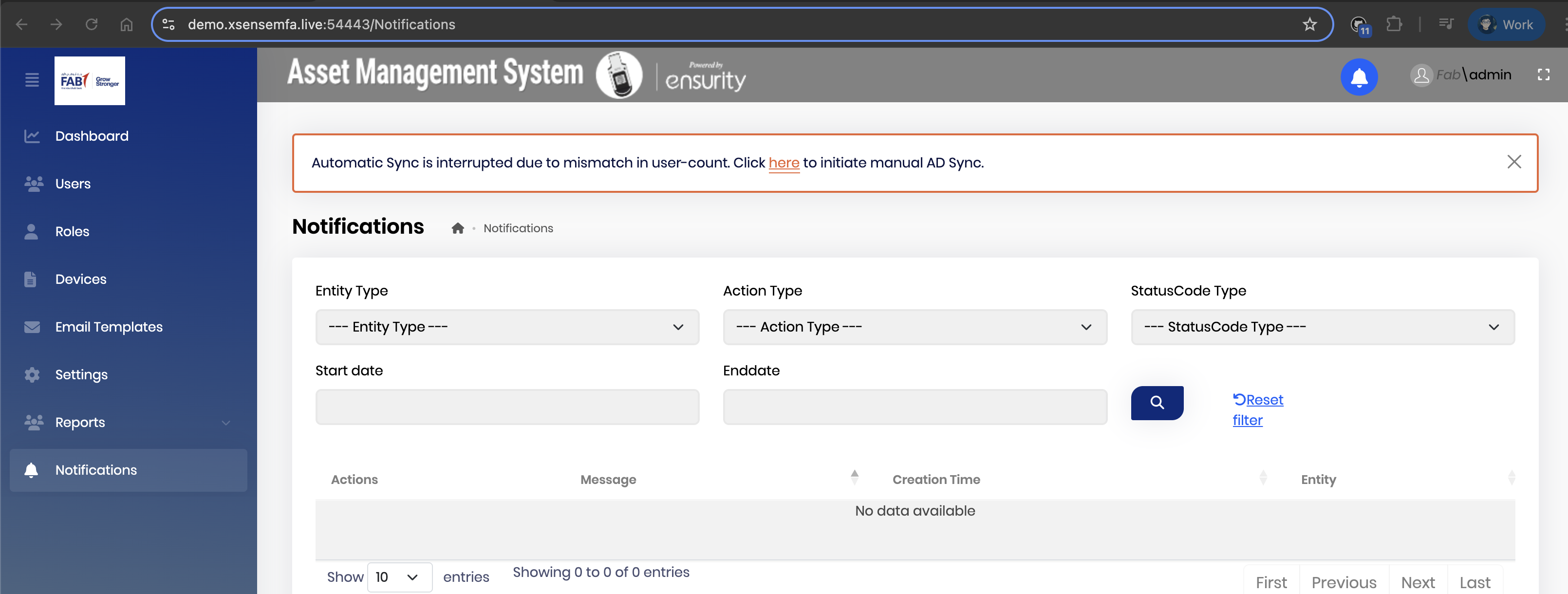Click the admin user avatar icon

(x=1421, y=75)
